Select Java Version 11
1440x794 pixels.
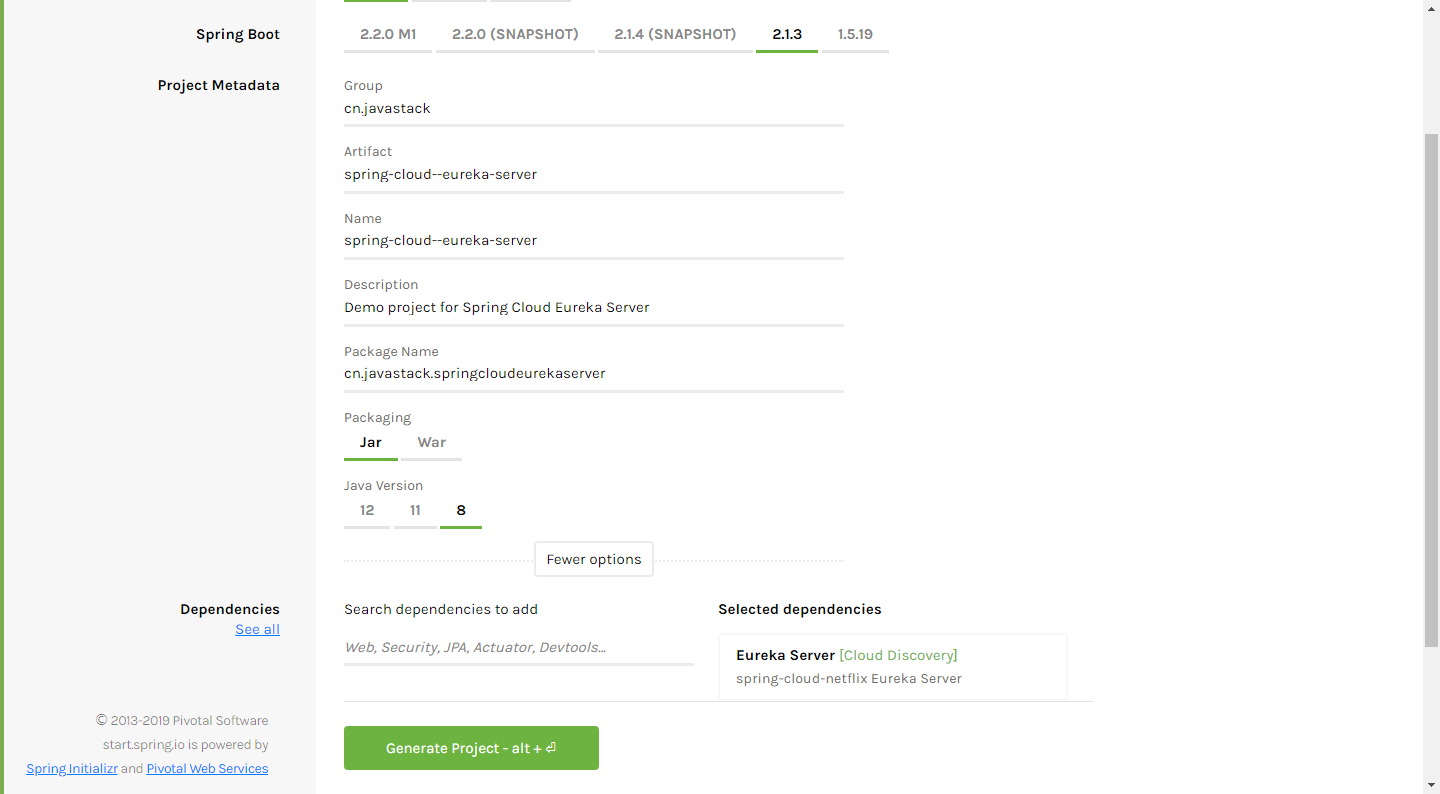(415, 510)
